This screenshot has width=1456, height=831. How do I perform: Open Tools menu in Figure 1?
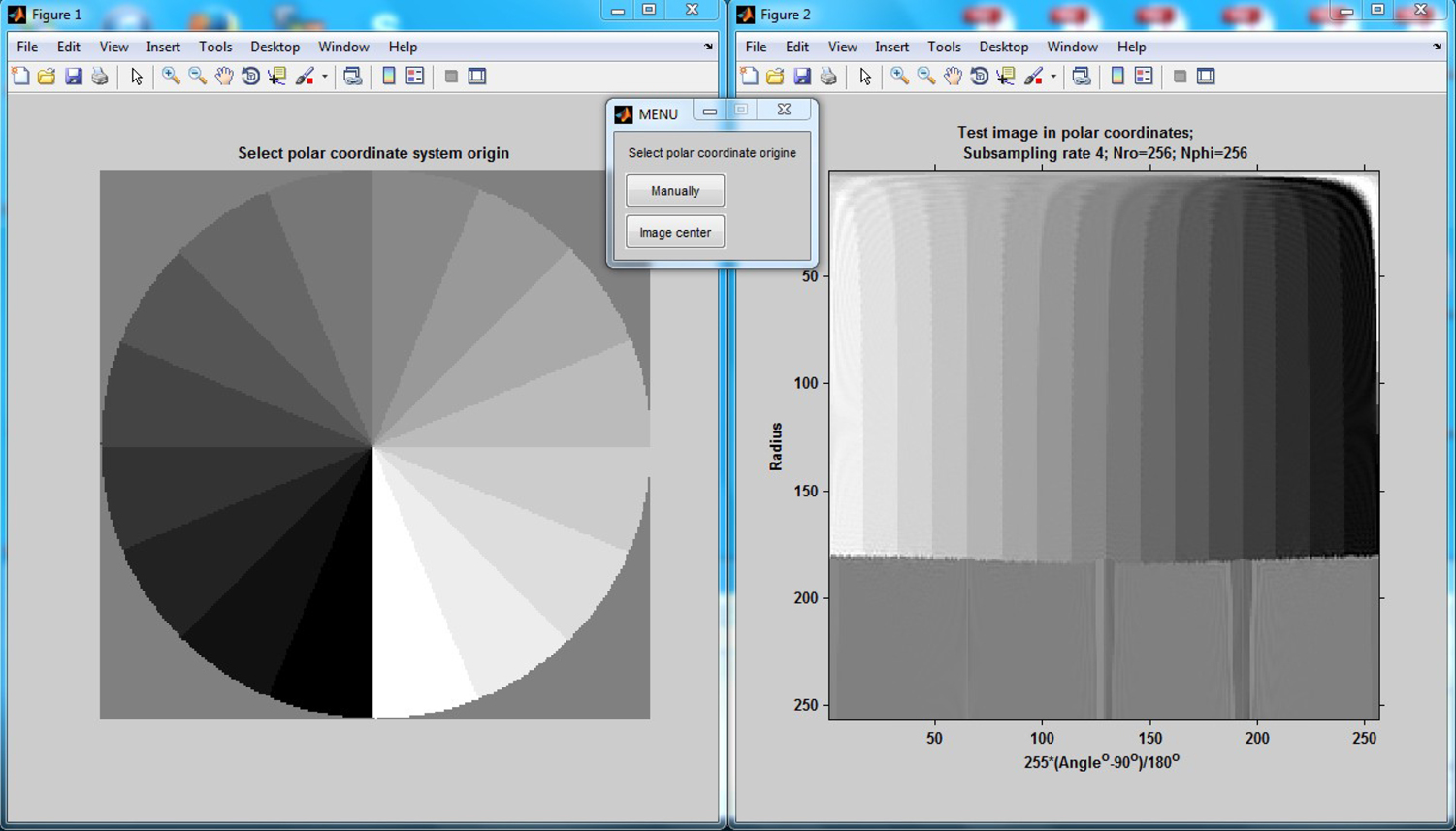215,47
